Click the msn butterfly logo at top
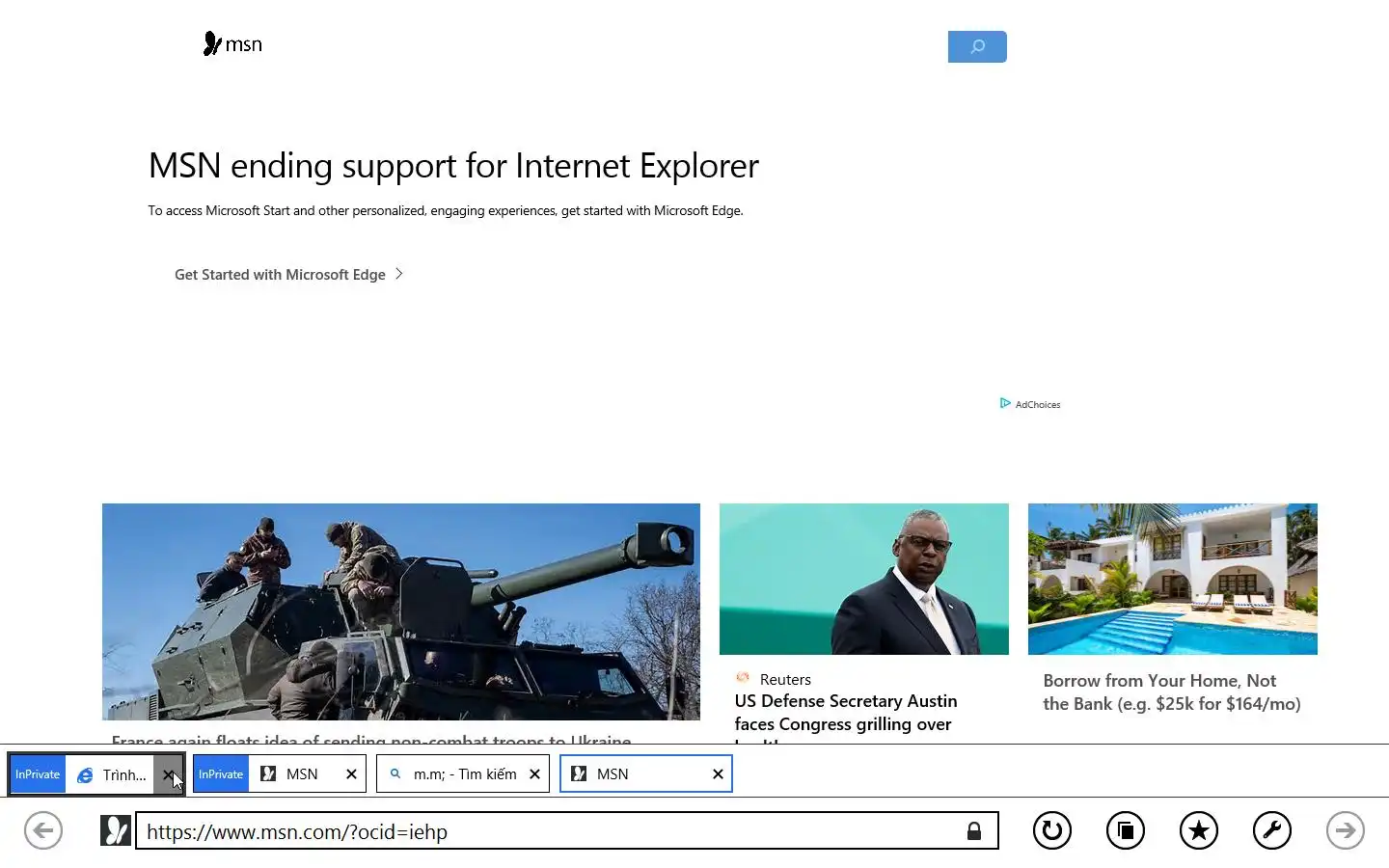This screenshot has height=868, width=1389. pyautogui.click(x=232, y=44)
